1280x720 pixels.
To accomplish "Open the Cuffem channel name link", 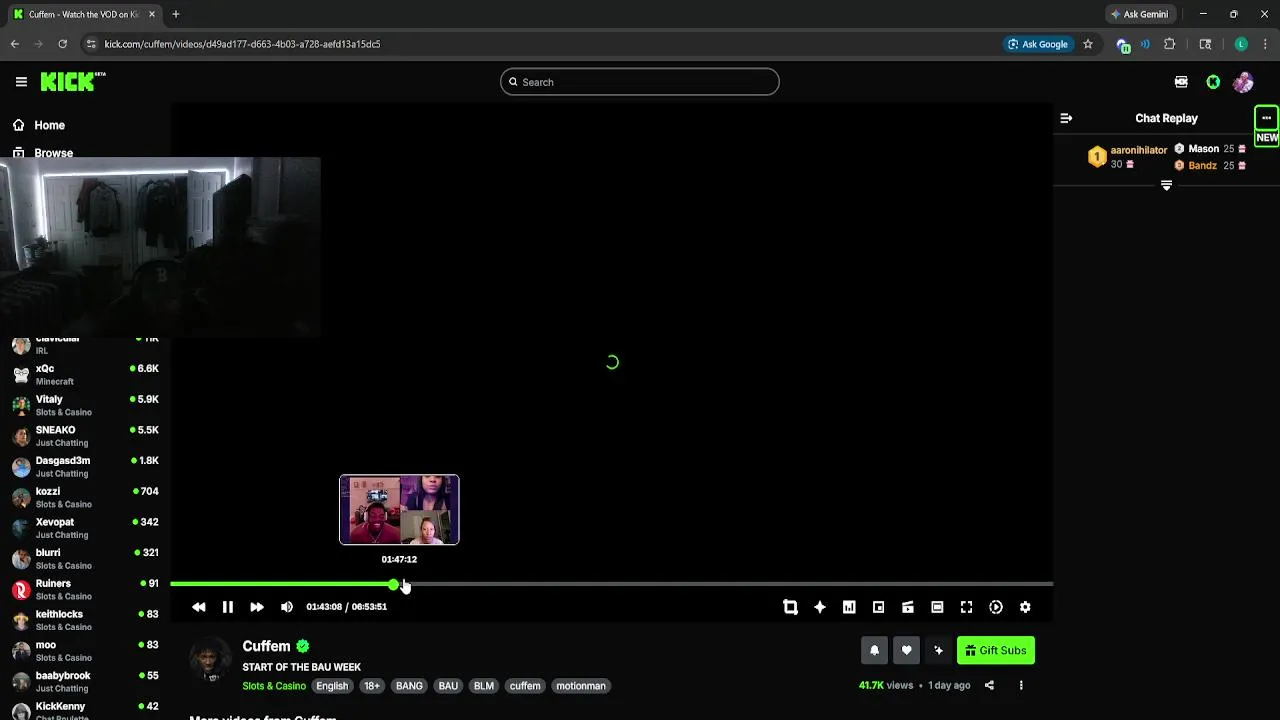I will (266, 646).
